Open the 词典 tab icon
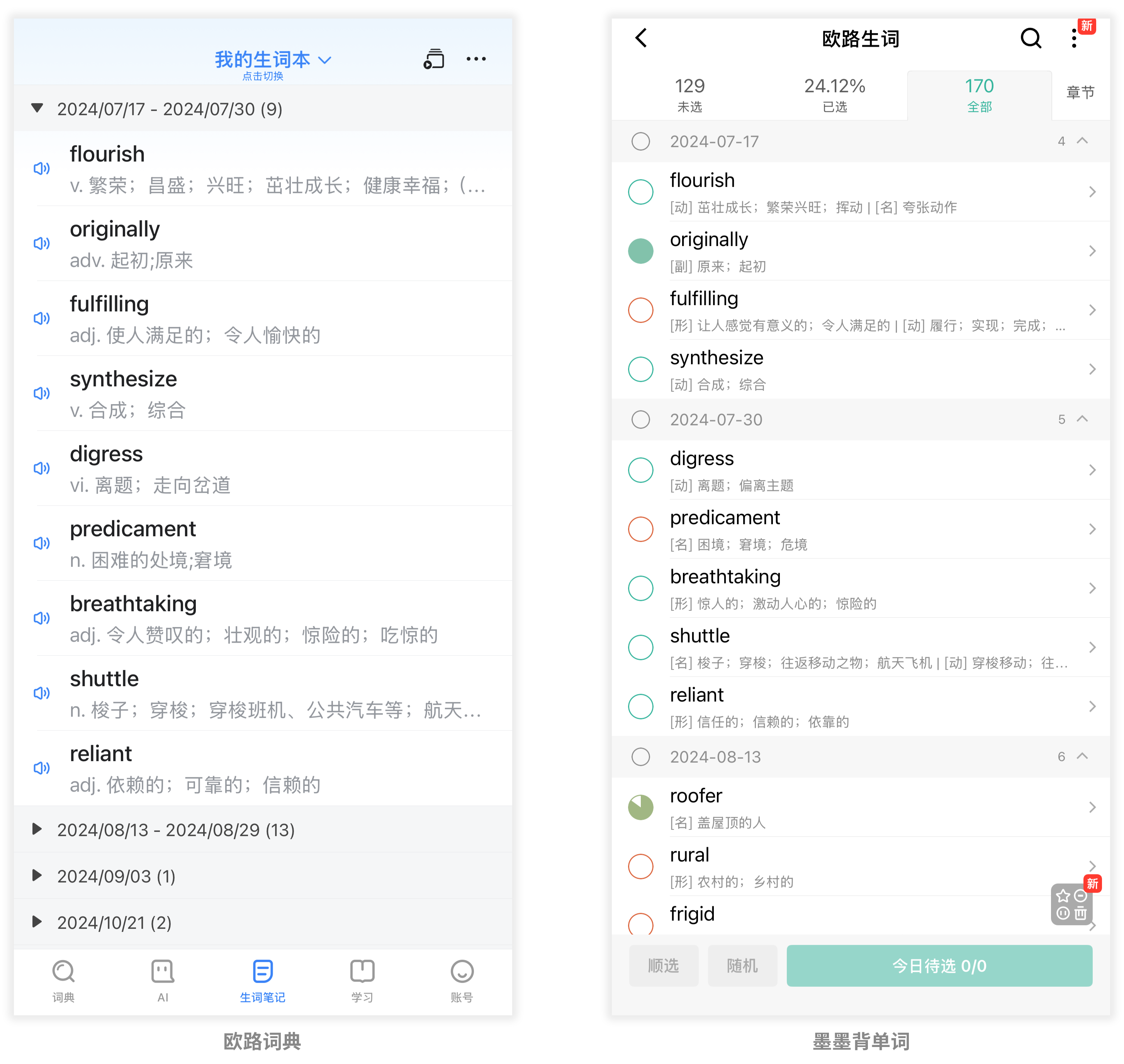This screenshot has width=1124, height=1064. (63, 971)
